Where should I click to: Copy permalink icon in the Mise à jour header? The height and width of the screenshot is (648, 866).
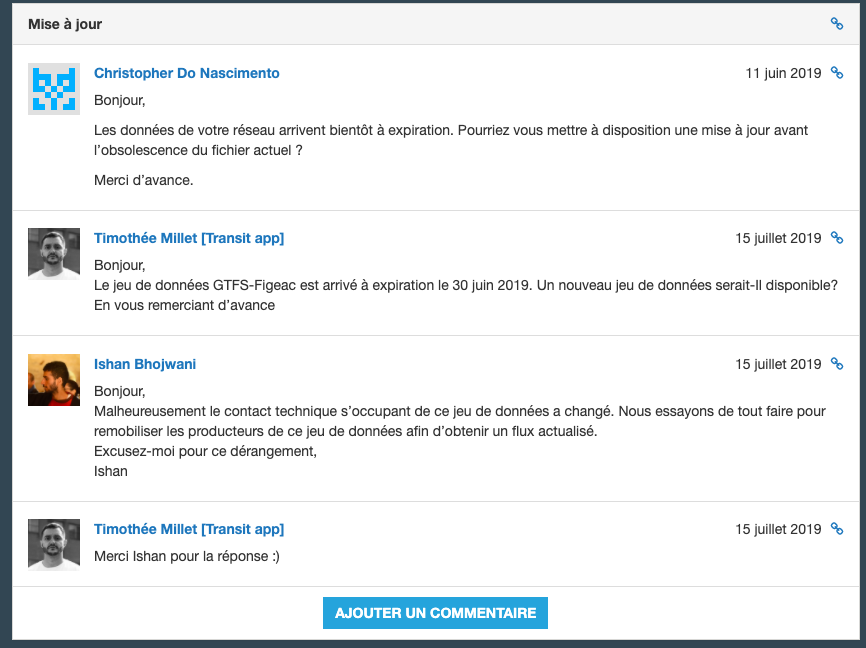pyautogui.click(x=837, y=24)
